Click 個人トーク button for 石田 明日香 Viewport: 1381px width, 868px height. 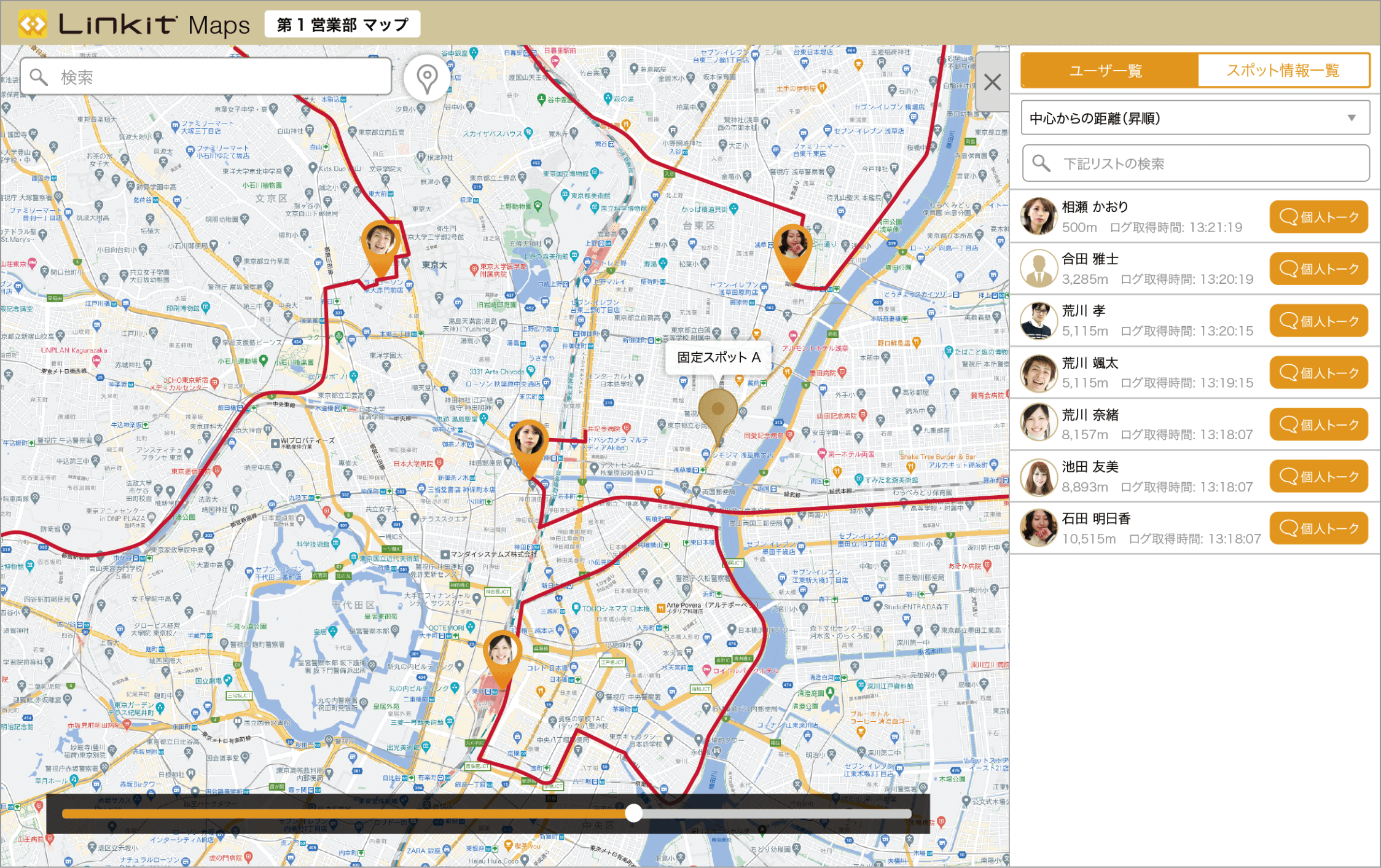[x=1318, y=528]
